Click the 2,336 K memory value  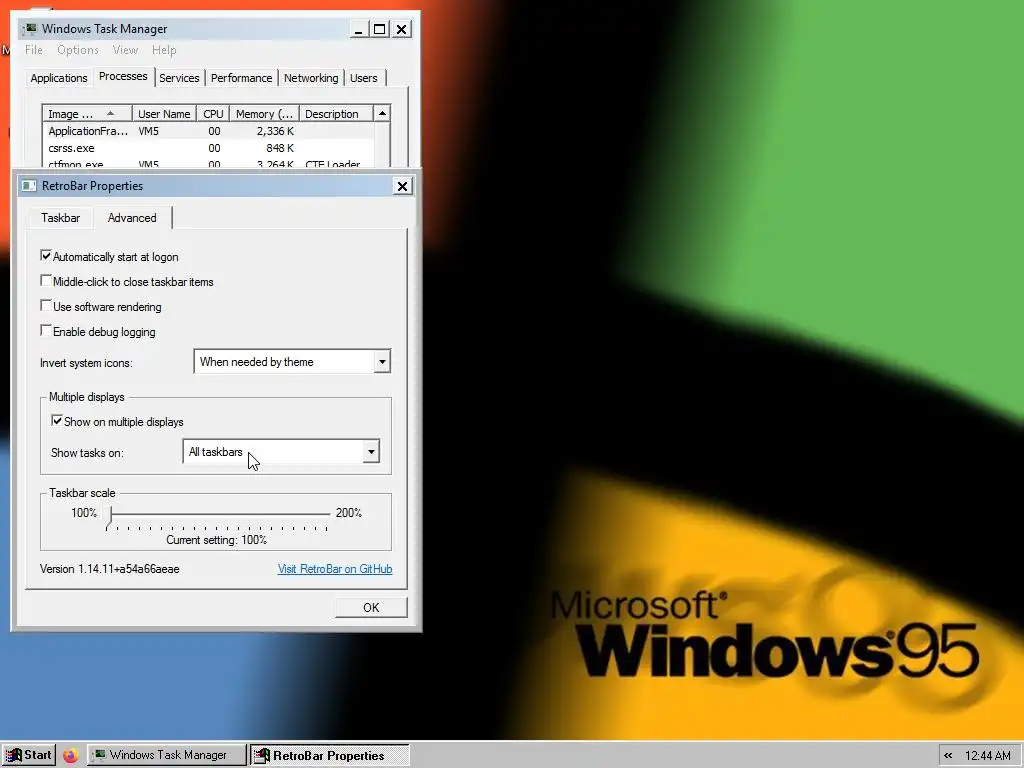[x=275, y=131]
